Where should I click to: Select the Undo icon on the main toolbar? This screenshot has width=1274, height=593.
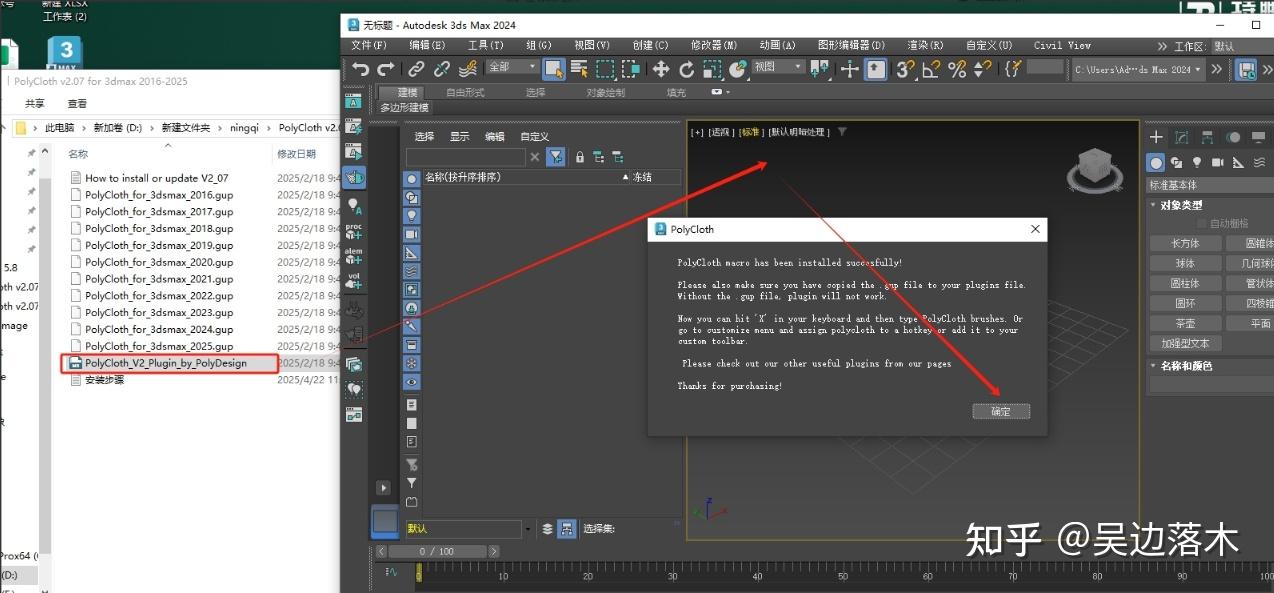(361, 68)
